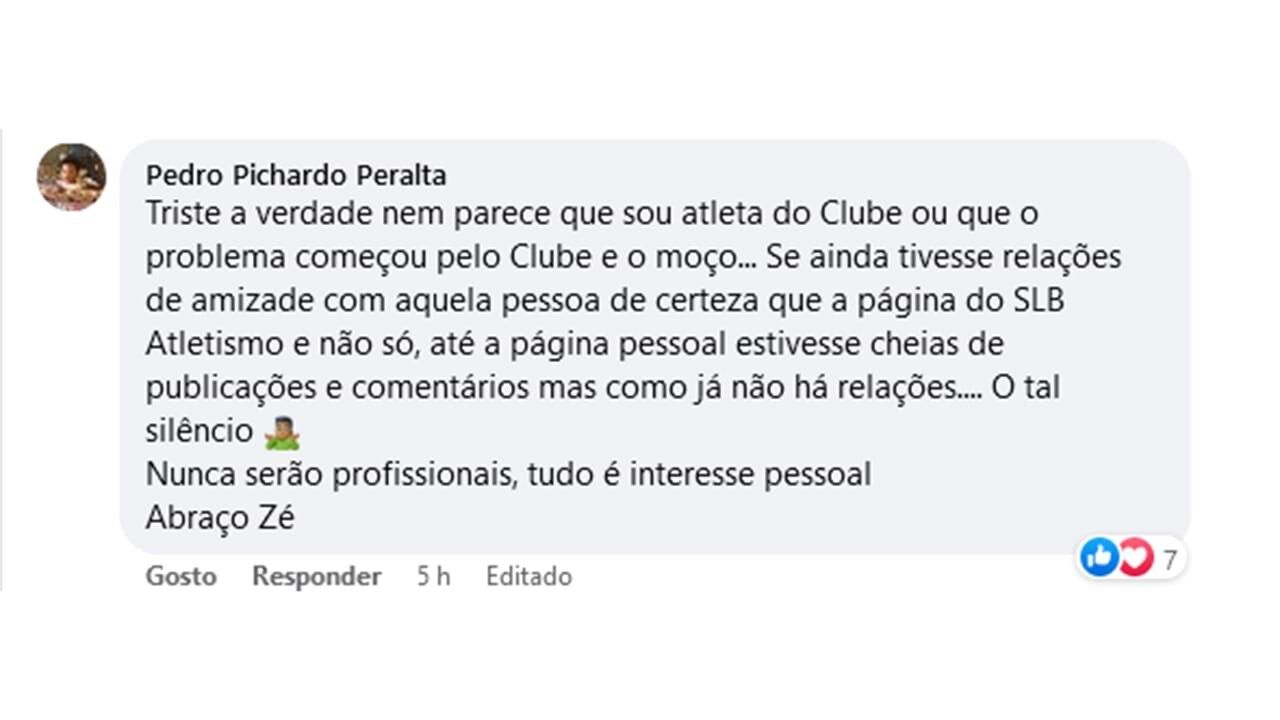Screen dimensions: 1280x720
Task: Click the blue thumbs-up reaction icon
Action: 1099,557
